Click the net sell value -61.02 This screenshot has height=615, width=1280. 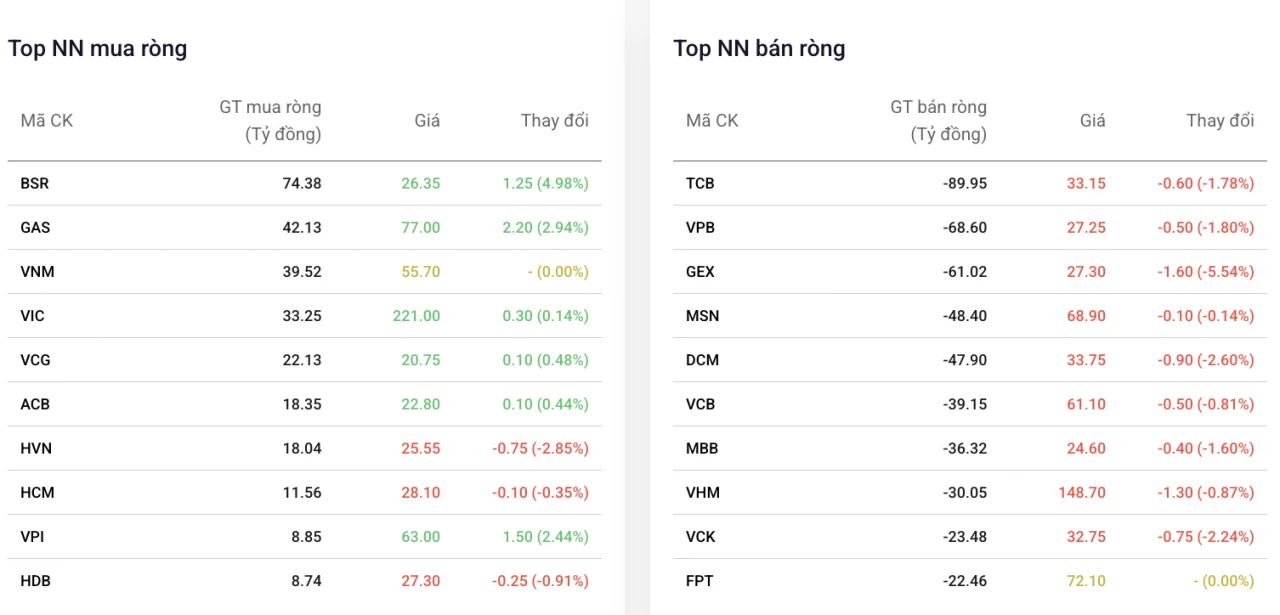(x=965, y=272)
